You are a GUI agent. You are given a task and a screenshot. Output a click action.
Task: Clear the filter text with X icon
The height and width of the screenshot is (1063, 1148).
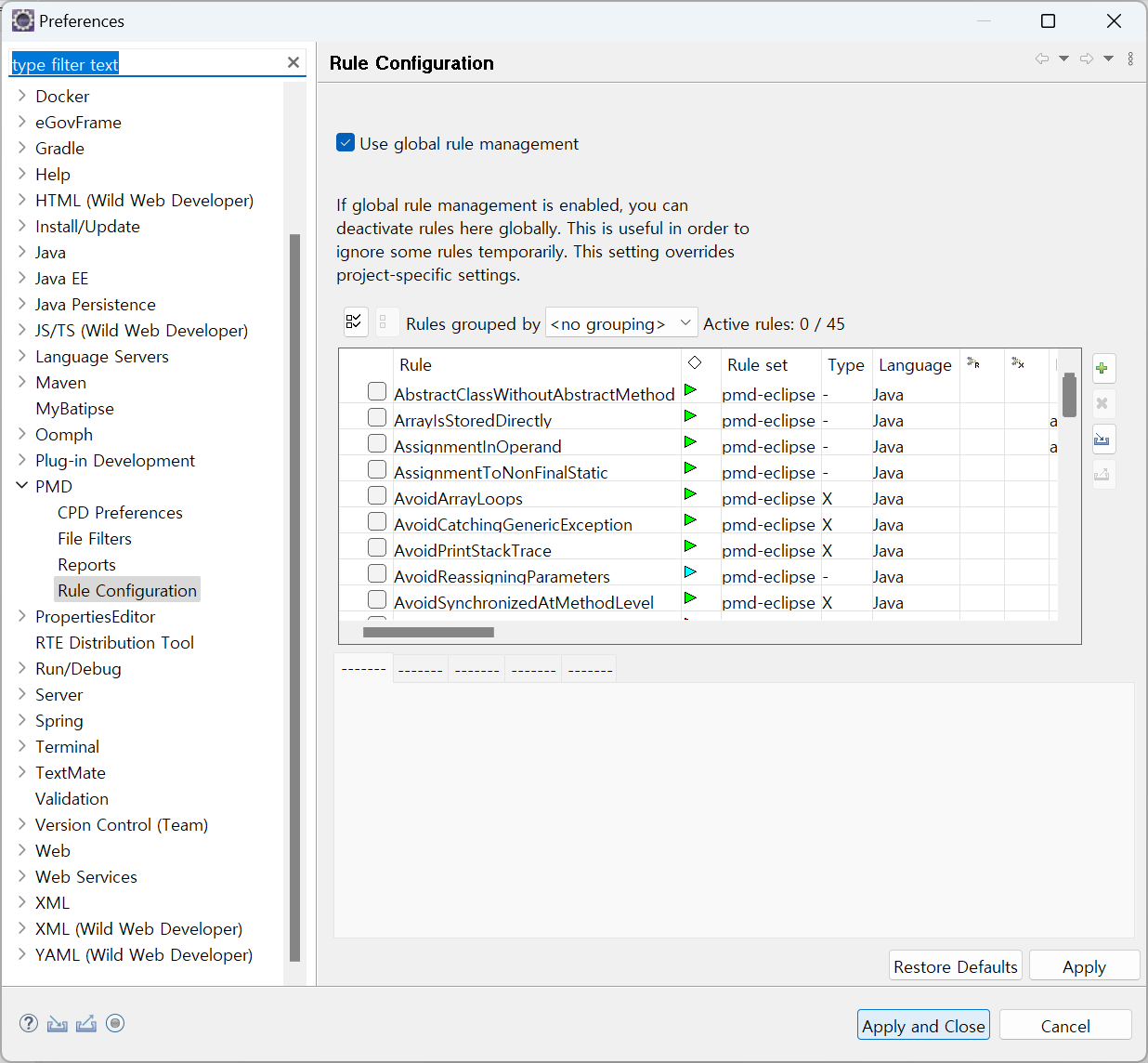click(x=294, y=62)
